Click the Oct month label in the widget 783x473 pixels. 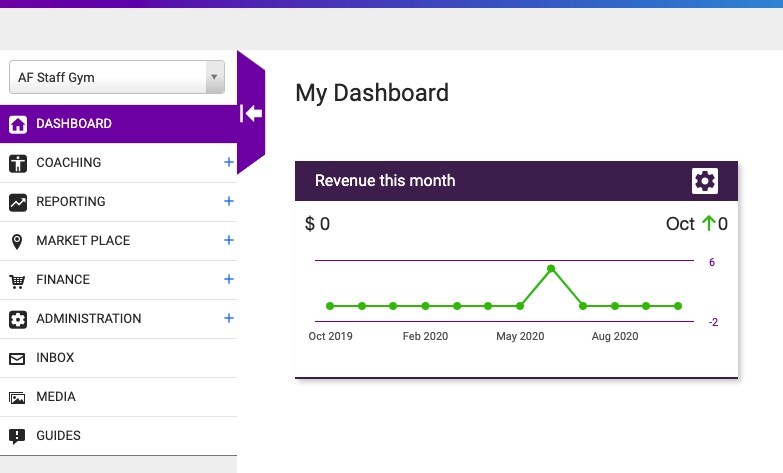pos(680,224)
